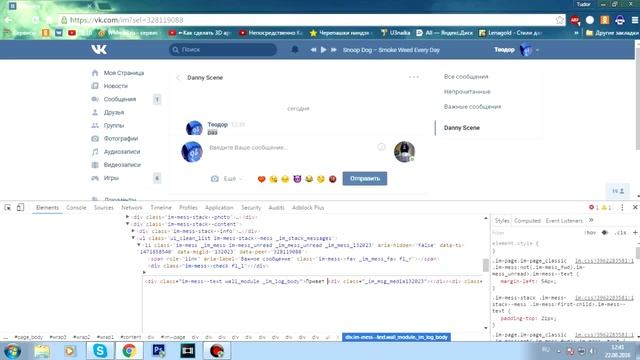Open the Ещё attachments dropdown
This screenshot has width=640, height=360.
pos(232,179)
